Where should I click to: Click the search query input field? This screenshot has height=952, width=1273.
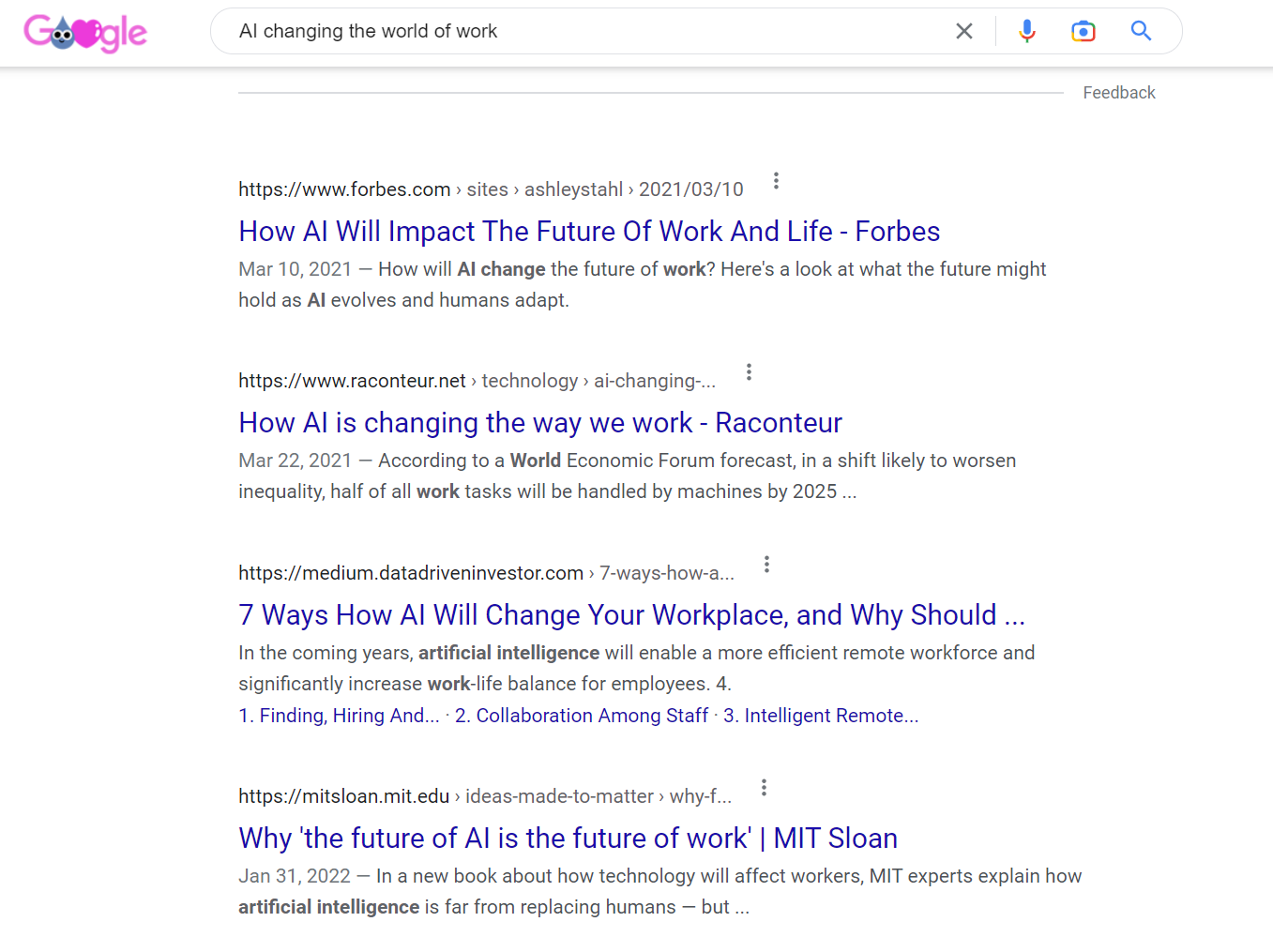pos(591,31)
